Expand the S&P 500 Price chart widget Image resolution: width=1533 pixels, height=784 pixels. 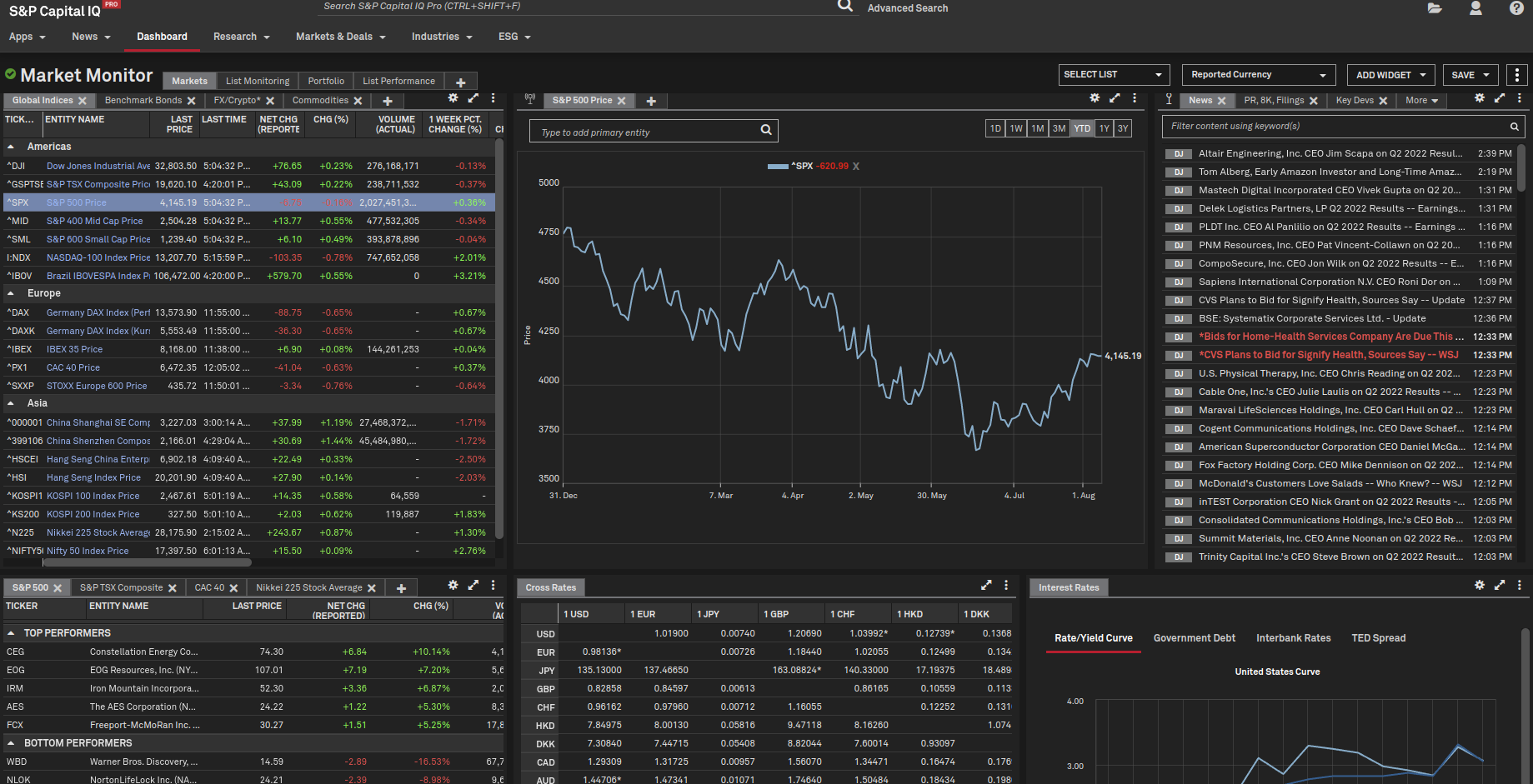(1115, 98)
